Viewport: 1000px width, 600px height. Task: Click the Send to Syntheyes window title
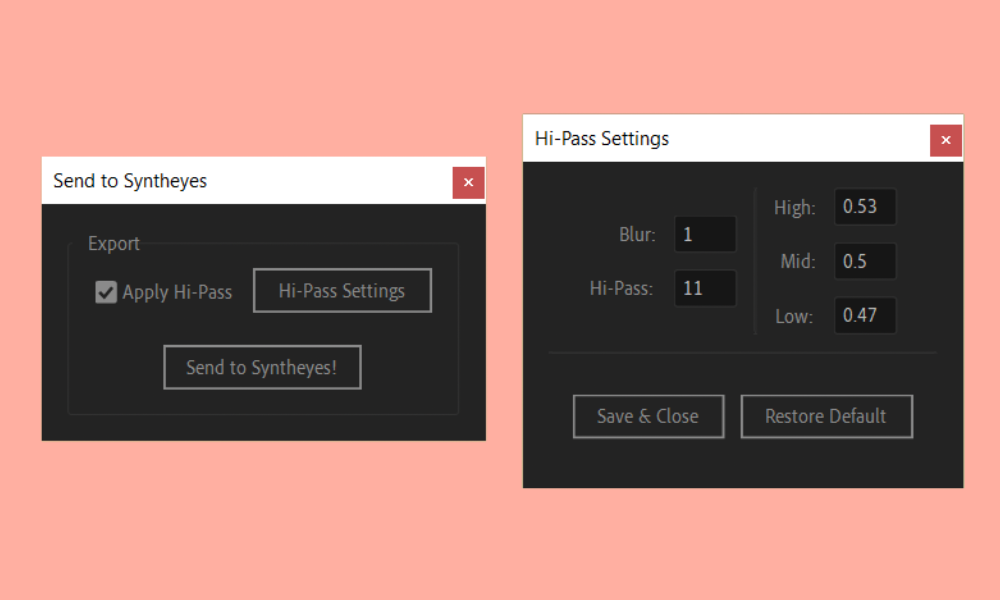(x=130, y=181)
